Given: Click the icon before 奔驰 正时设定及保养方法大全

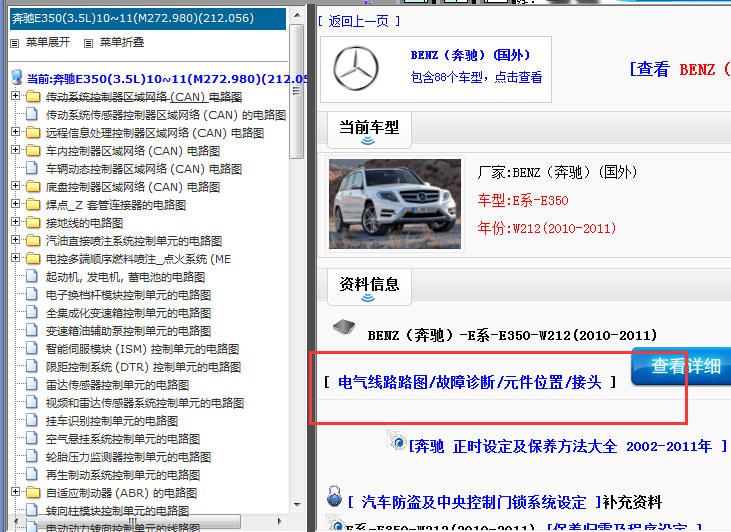Looking at the screenshot, I should [x=398, y=441].
